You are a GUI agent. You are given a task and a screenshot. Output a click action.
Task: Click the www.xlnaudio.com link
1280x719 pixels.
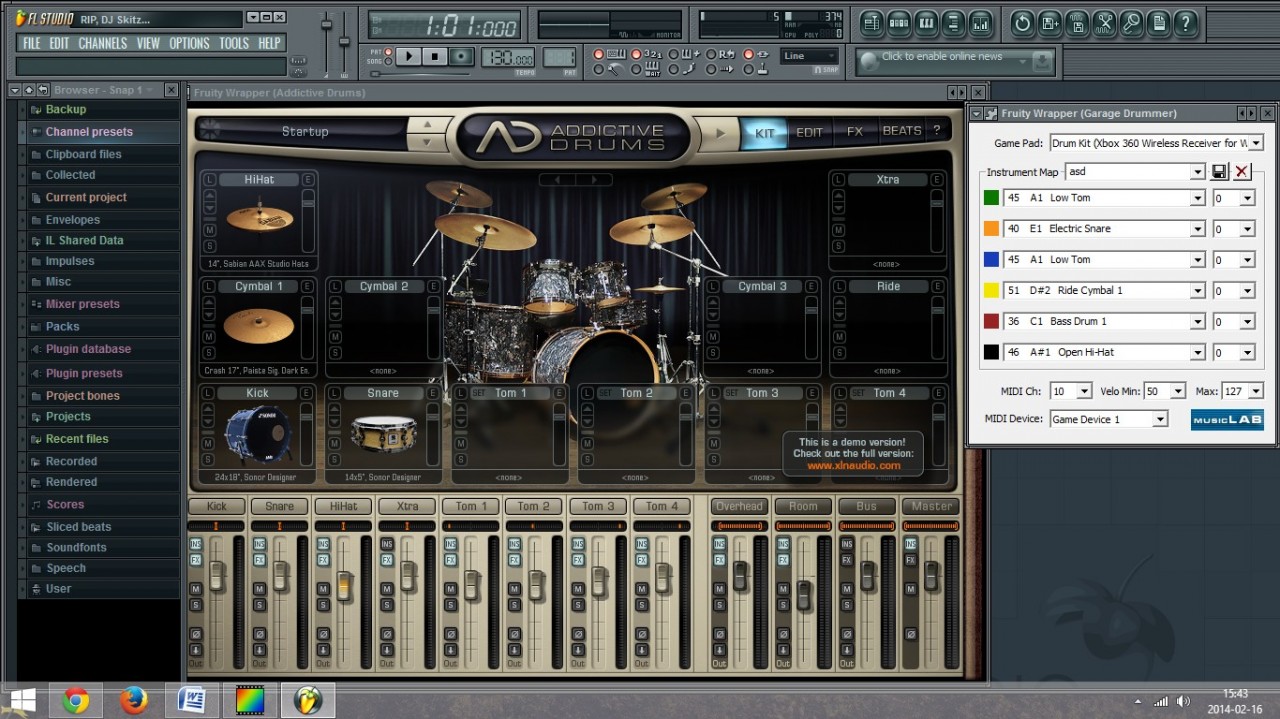point(853,465)
